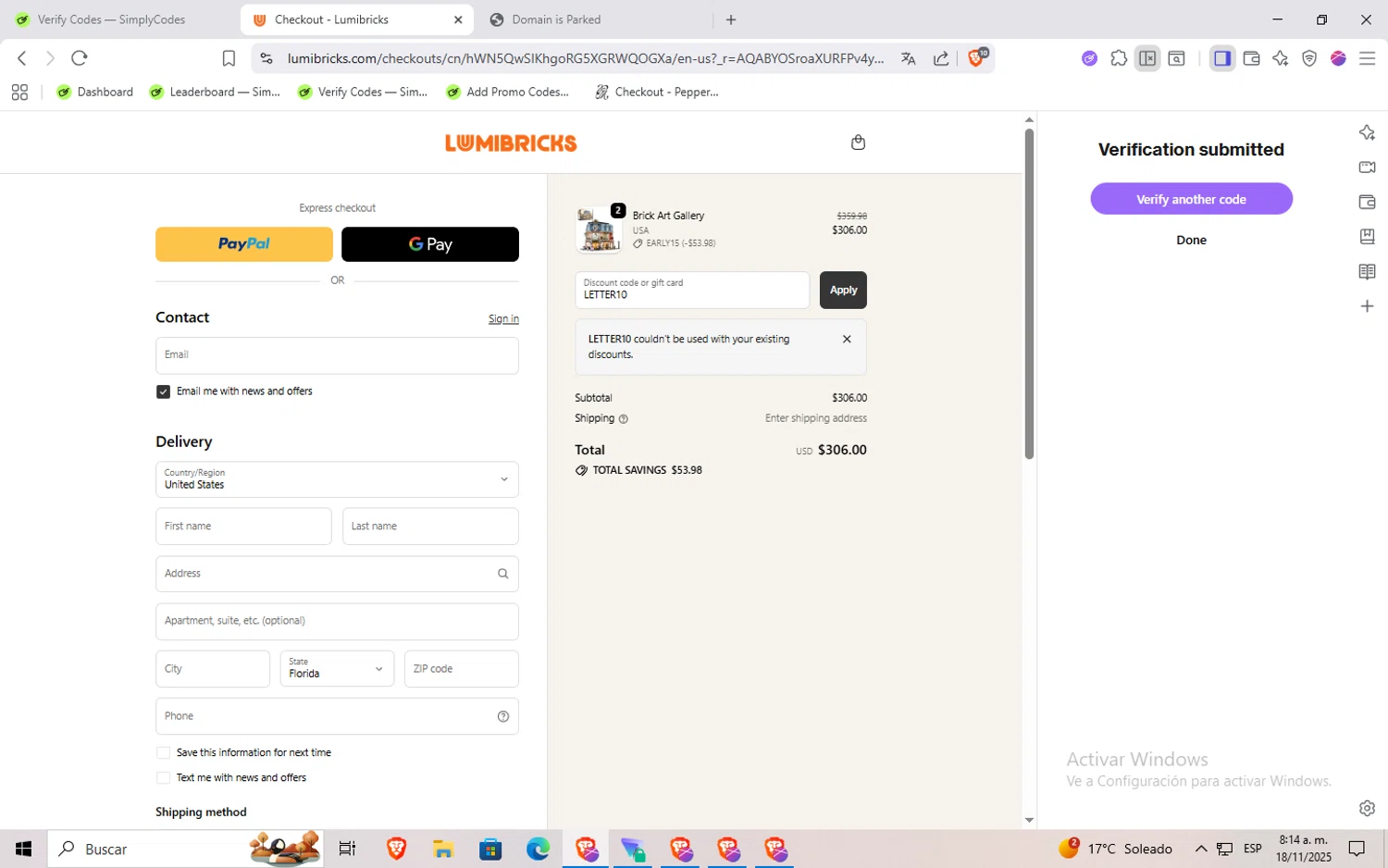Viewport: 1388px width, 868px height.
Task: Click the share page icon
Action: coord(941,58)
